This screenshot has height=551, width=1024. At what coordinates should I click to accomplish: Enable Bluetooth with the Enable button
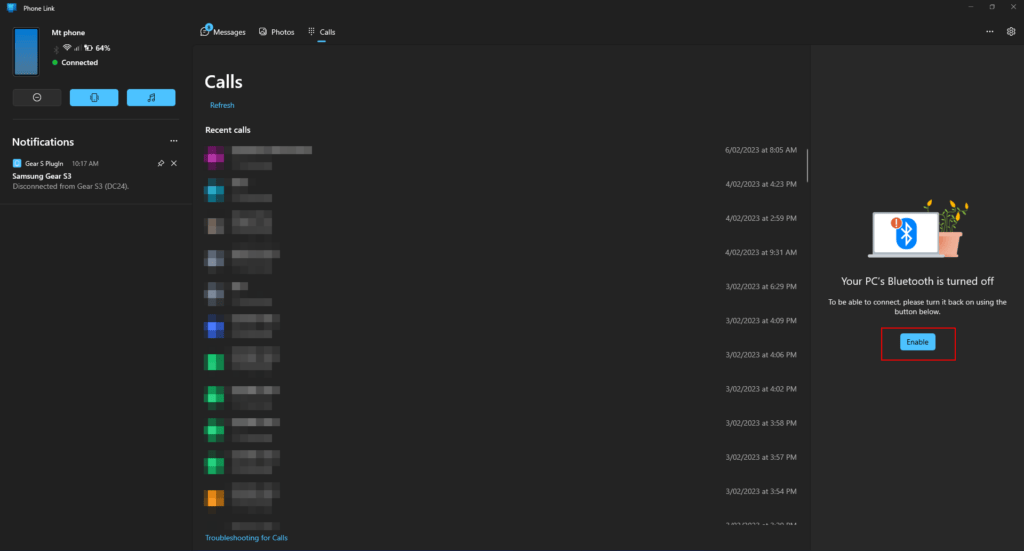917,342
